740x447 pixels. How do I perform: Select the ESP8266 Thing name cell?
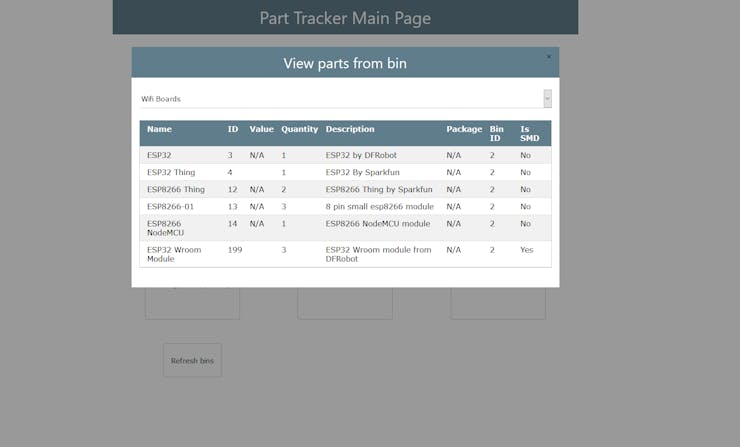click(176, 189)
